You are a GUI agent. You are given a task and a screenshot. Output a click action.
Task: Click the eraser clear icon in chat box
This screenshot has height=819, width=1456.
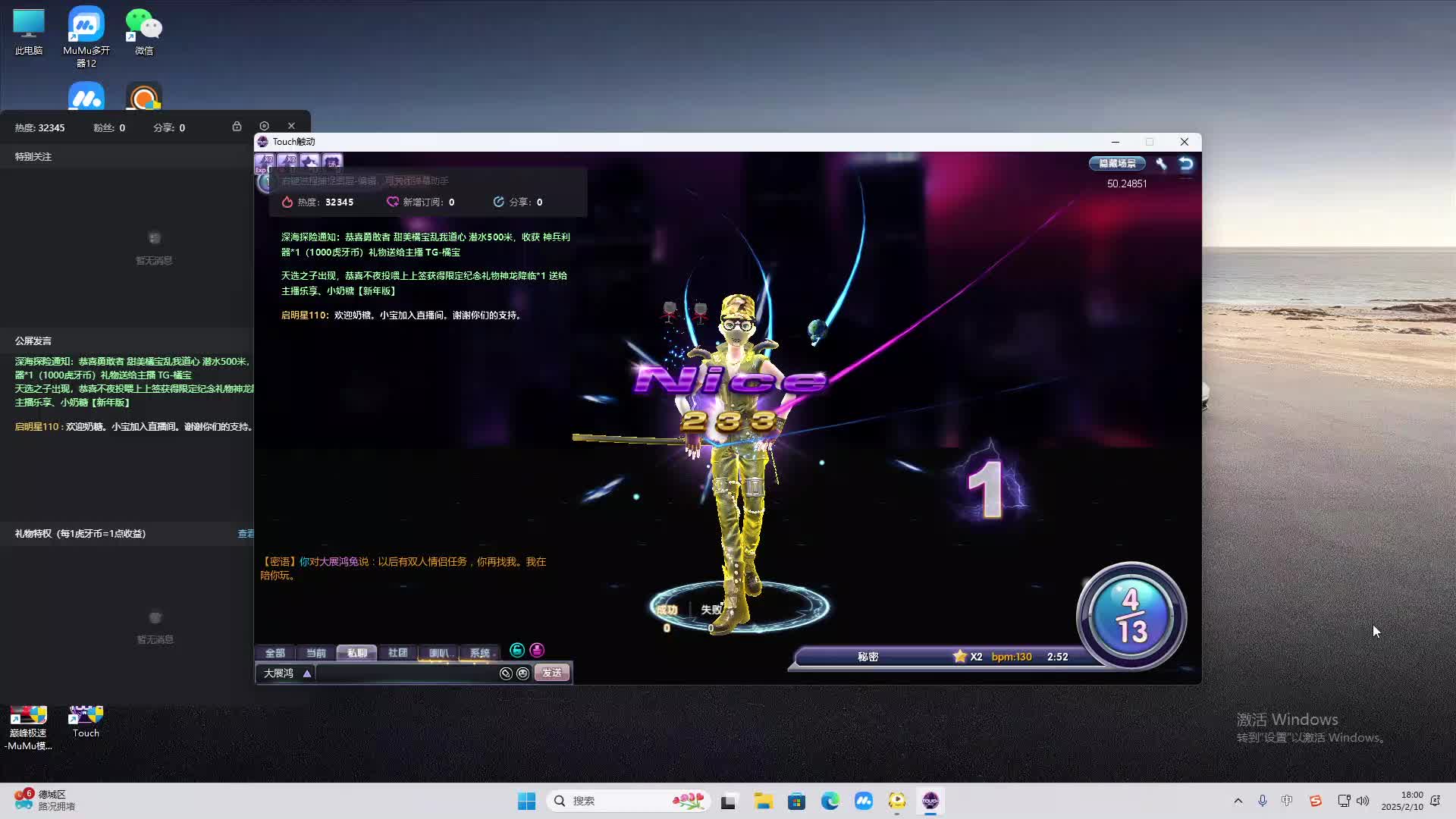[x=506, y=673]
